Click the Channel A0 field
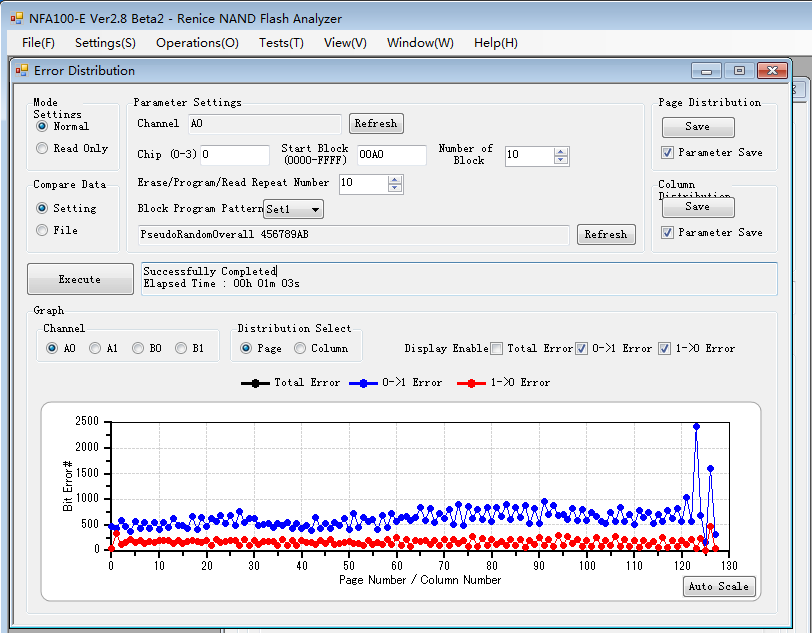Image resolution: width=812 pixels, height=633 pixels. point(265,124)
